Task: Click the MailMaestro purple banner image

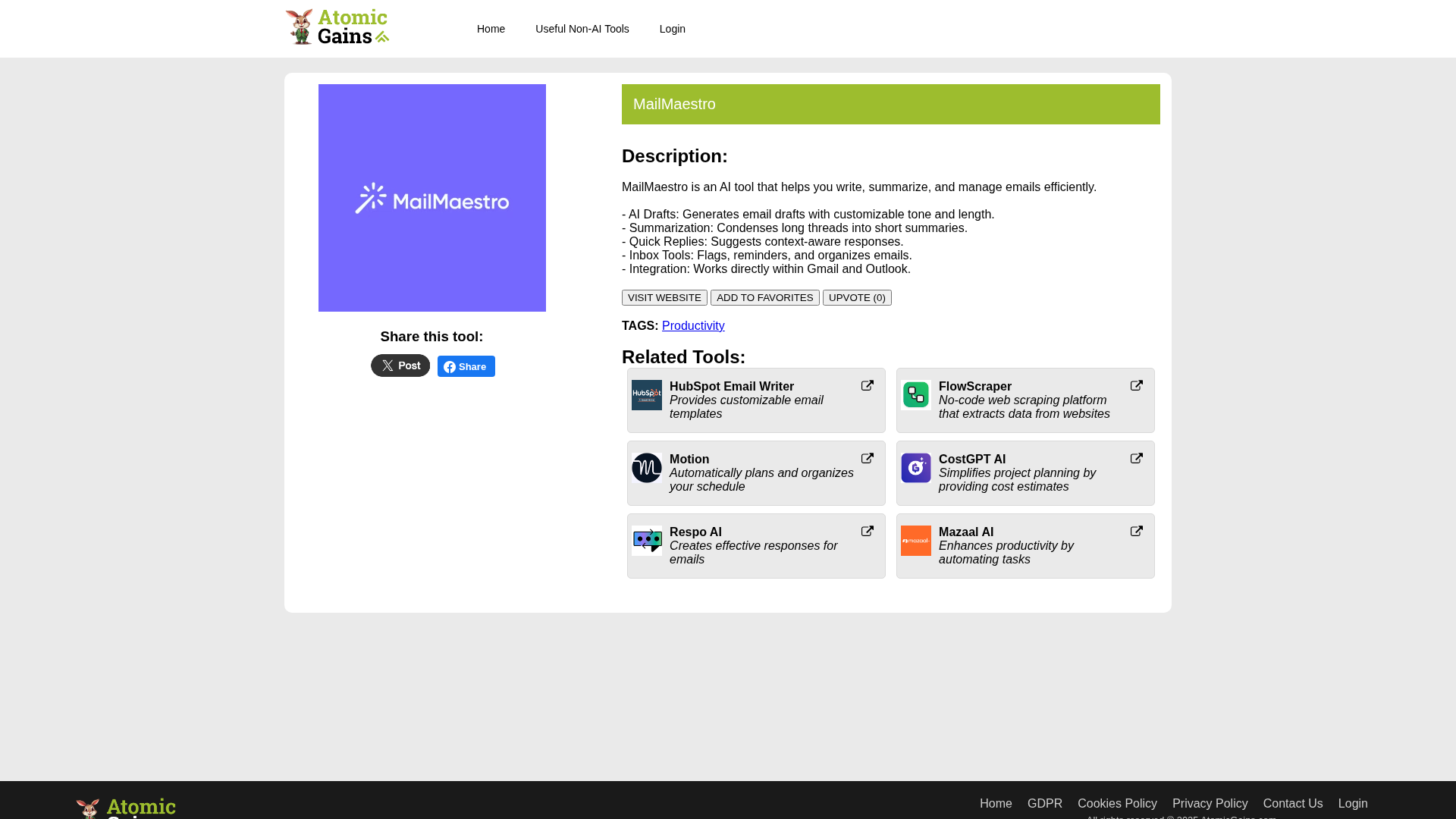Action: pos(432,198)
